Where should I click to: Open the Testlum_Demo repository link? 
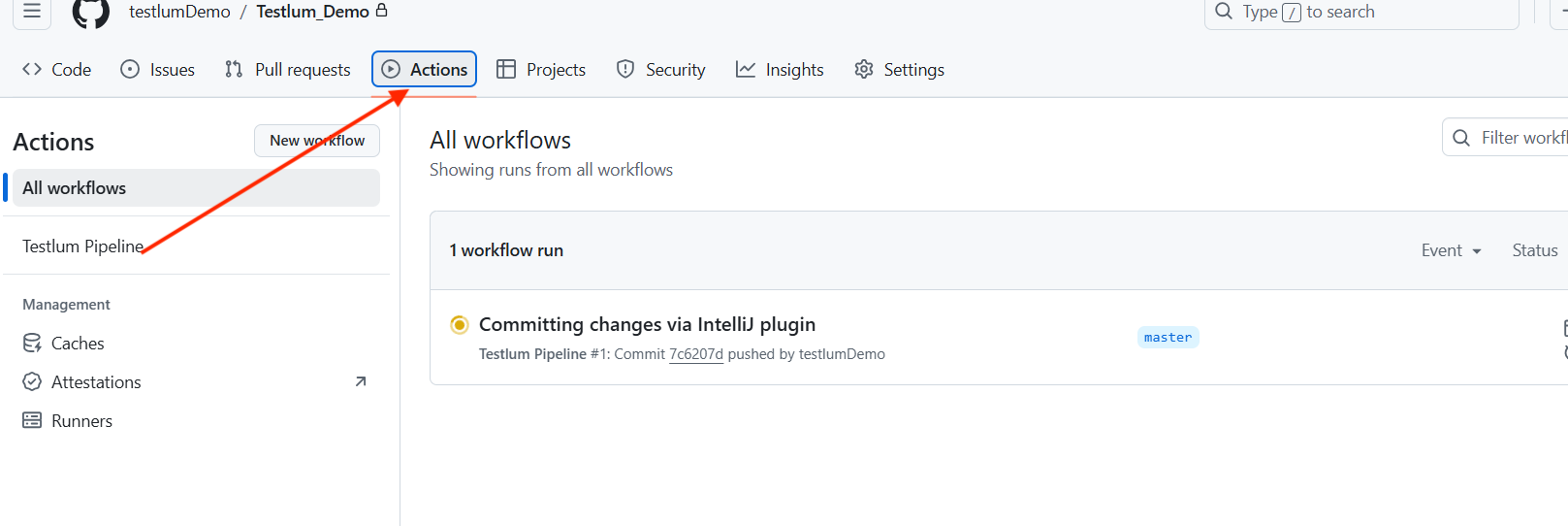[x=312, y=12]
